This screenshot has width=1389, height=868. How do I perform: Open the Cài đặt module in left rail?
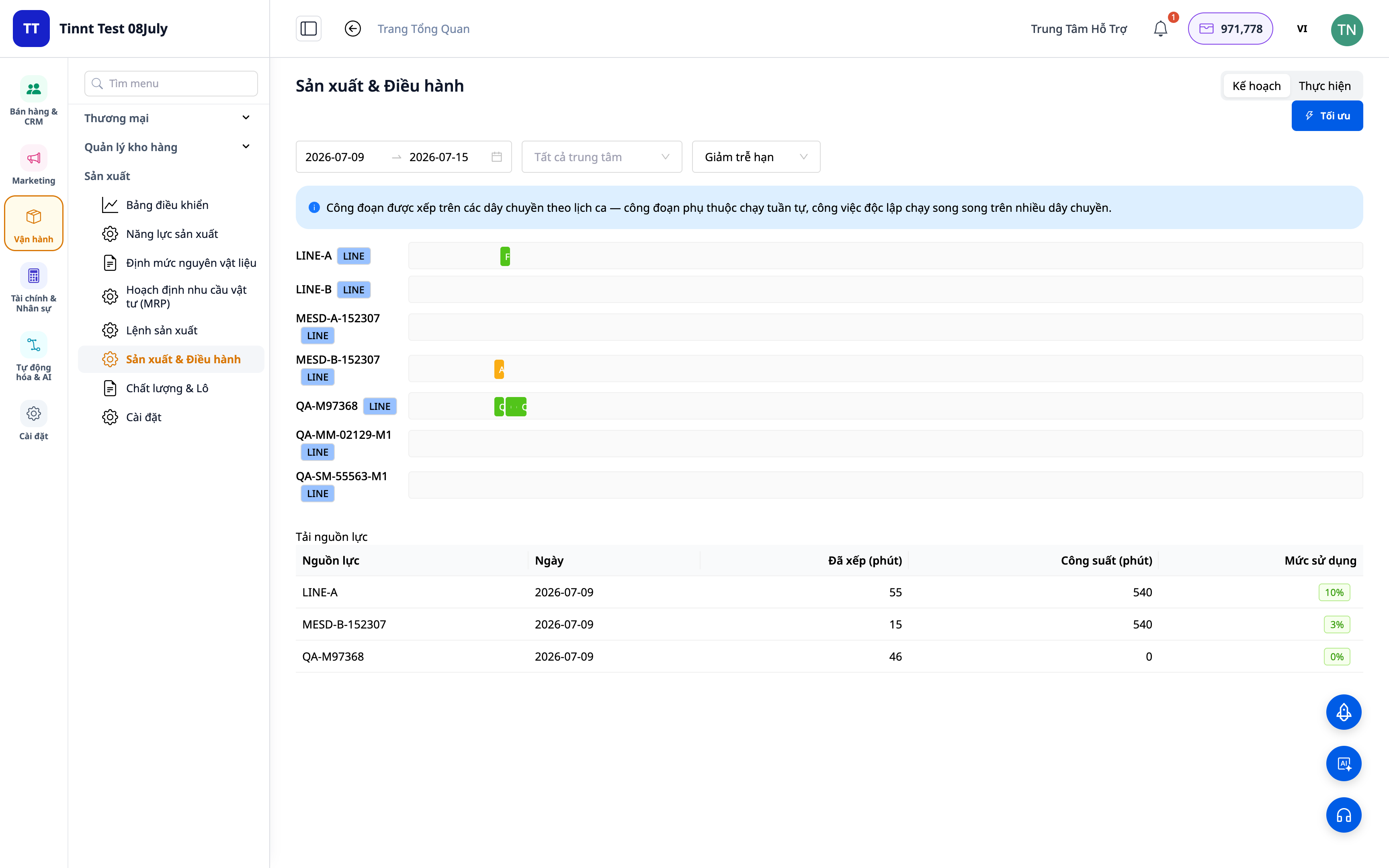click(33, 421)
